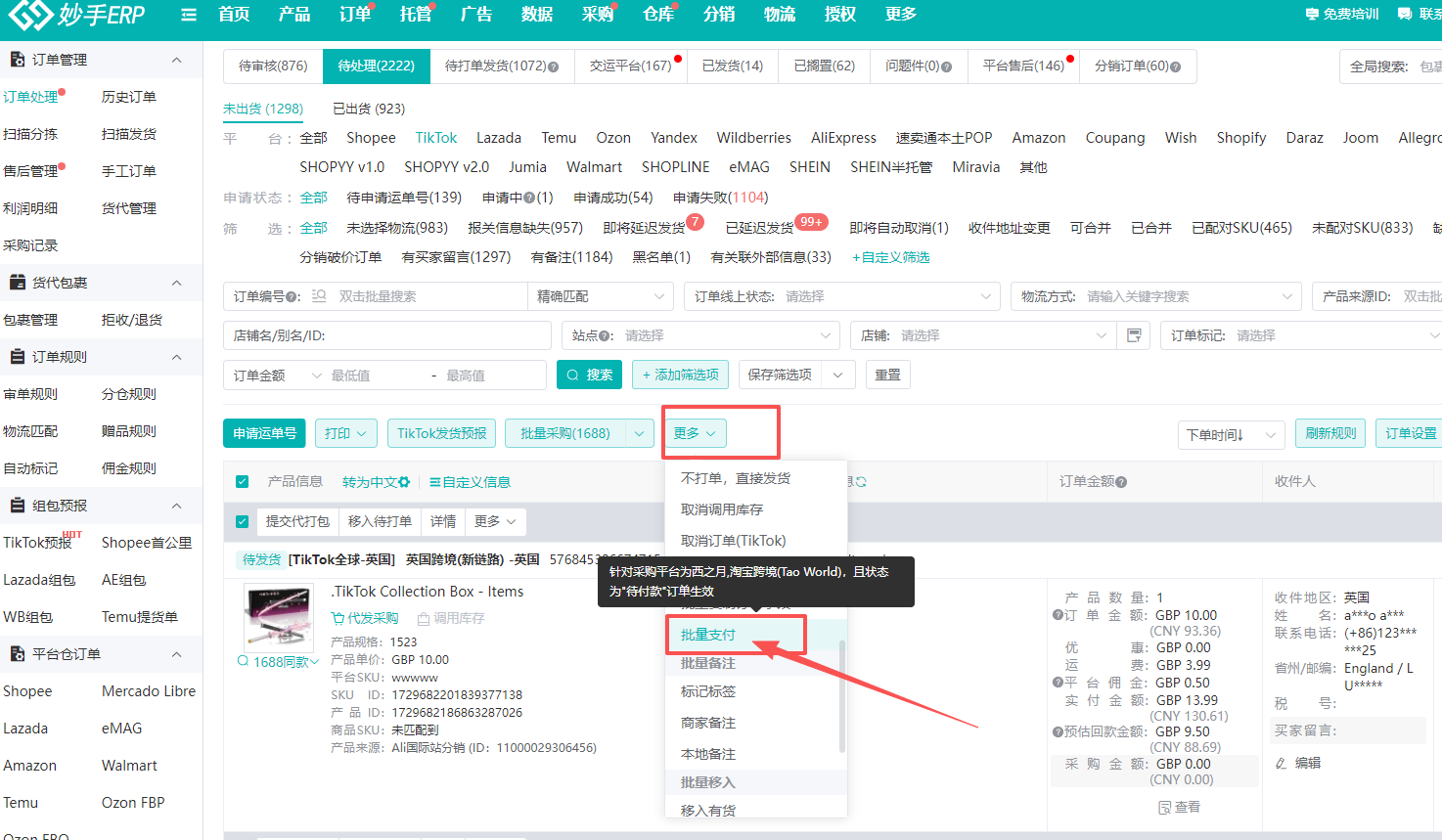Viewport: 1442px width, 840px height.
Task: Switch to 已出货 (923) sub-tab
Action: pos(369,109)
